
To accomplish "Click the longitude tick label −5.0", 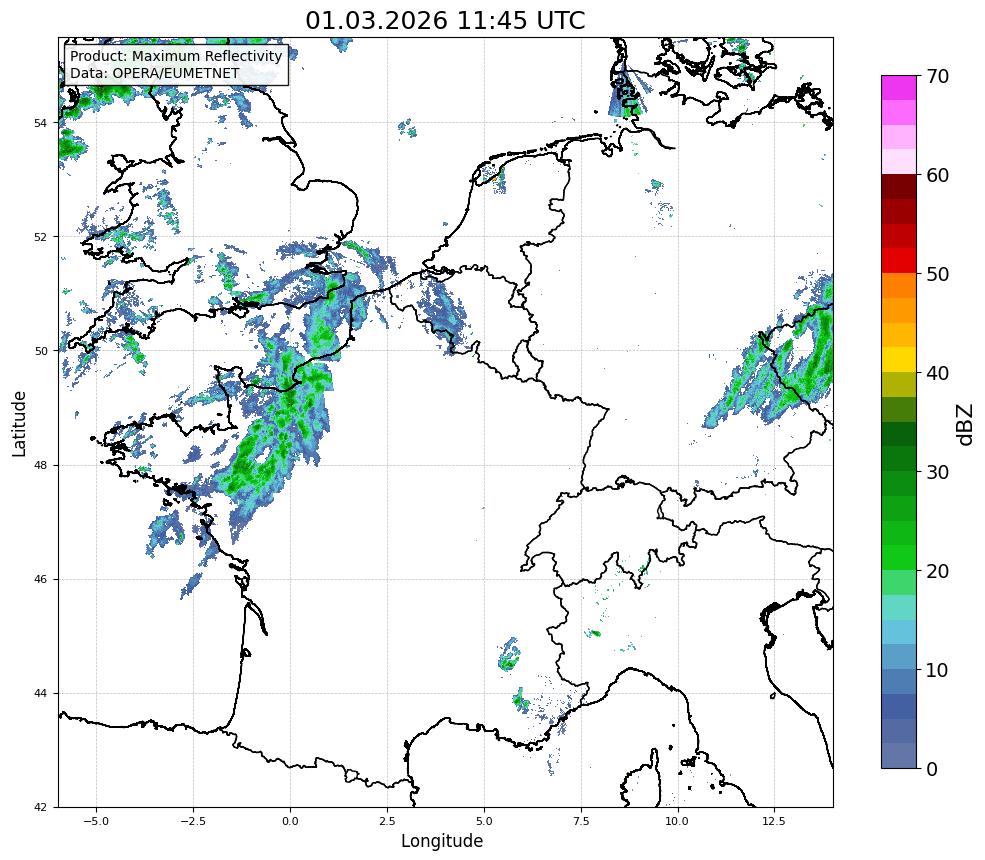I will (96, 821).
